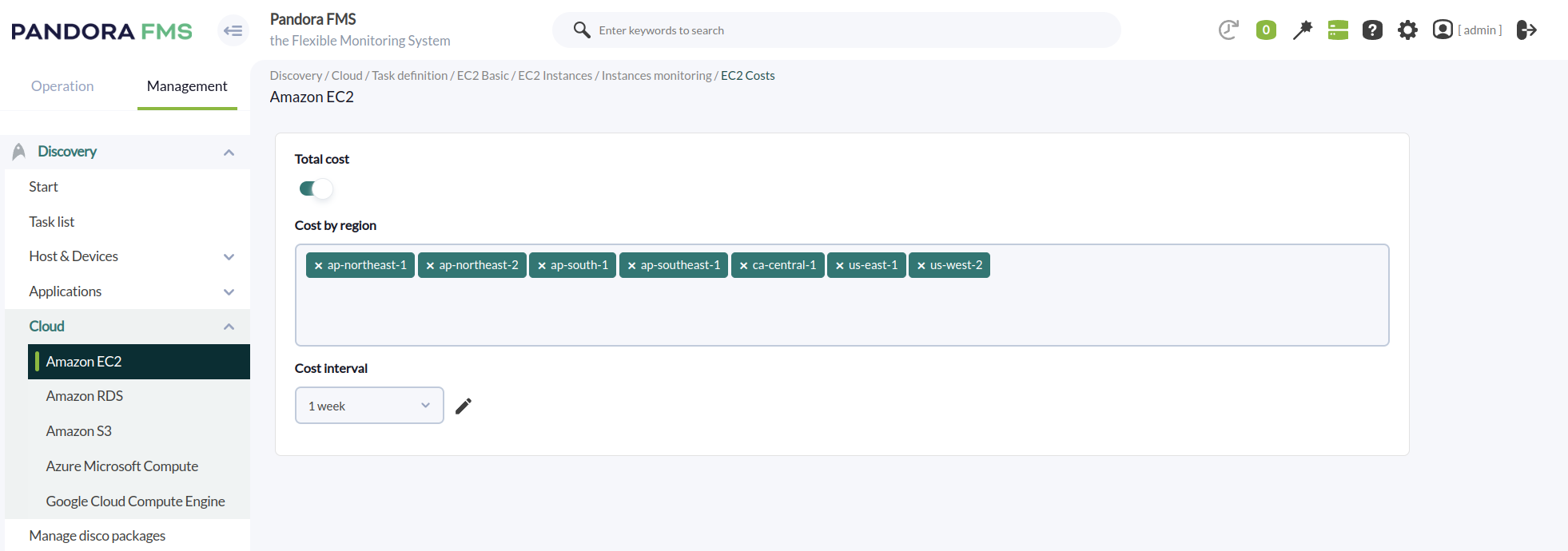Screen dimensions: 1568x551
Task: Click the keyword search field
Action: (x=847, y=30)
